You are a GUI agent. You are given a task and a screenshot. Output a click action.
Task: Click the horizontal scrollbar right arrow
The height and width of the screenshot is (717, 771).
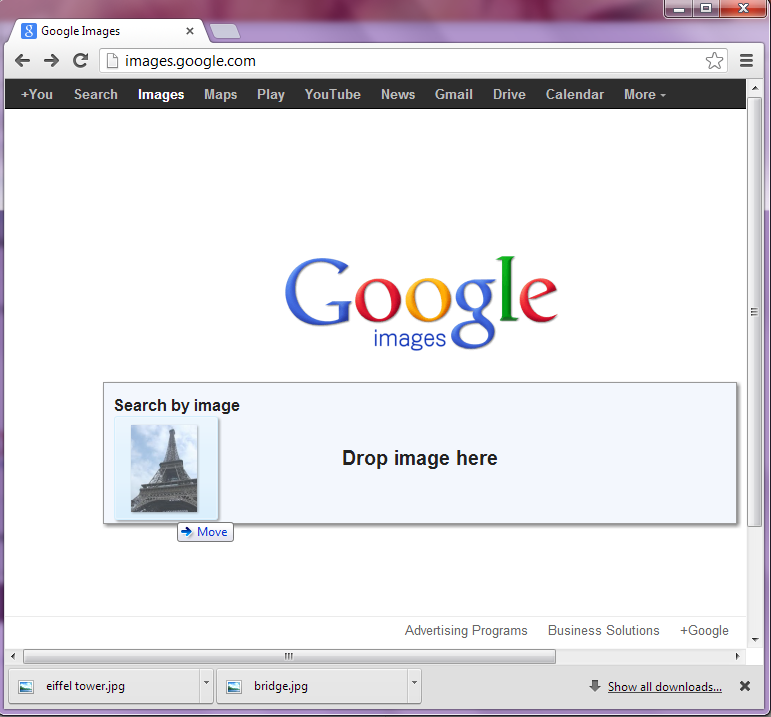pos(737,656)
